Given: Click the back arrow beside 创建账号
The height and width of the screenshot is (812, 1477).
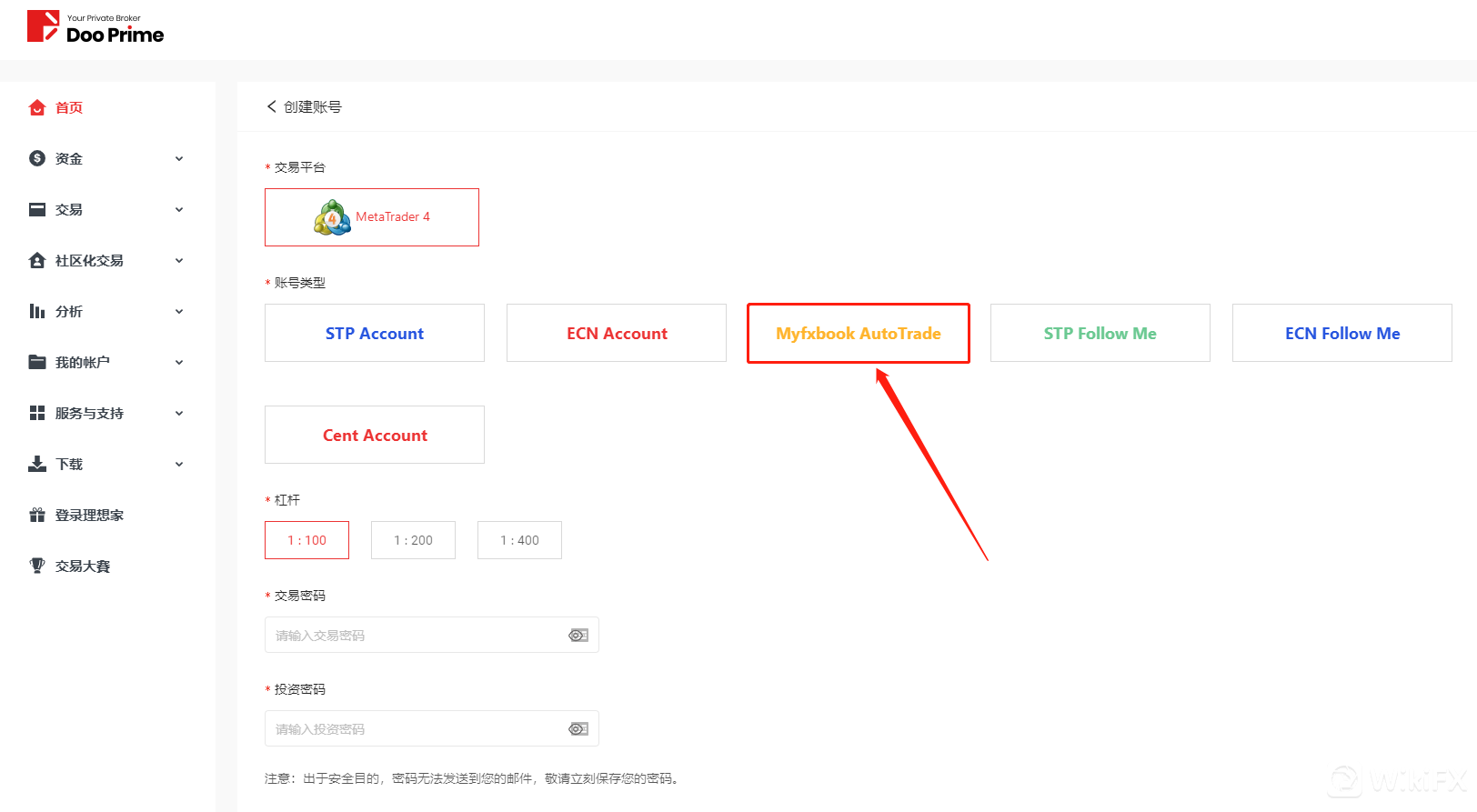Looking at the screenshot, I should coord(271,106).
